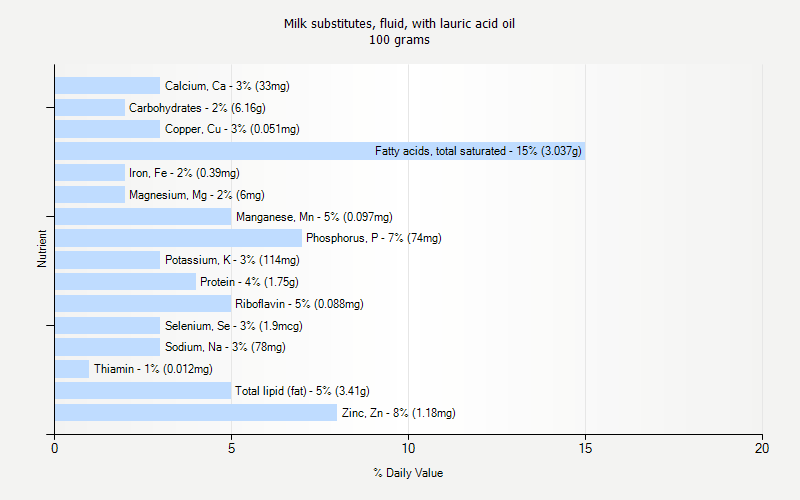Click the Potassium, K bar

[x=107, y=260]
